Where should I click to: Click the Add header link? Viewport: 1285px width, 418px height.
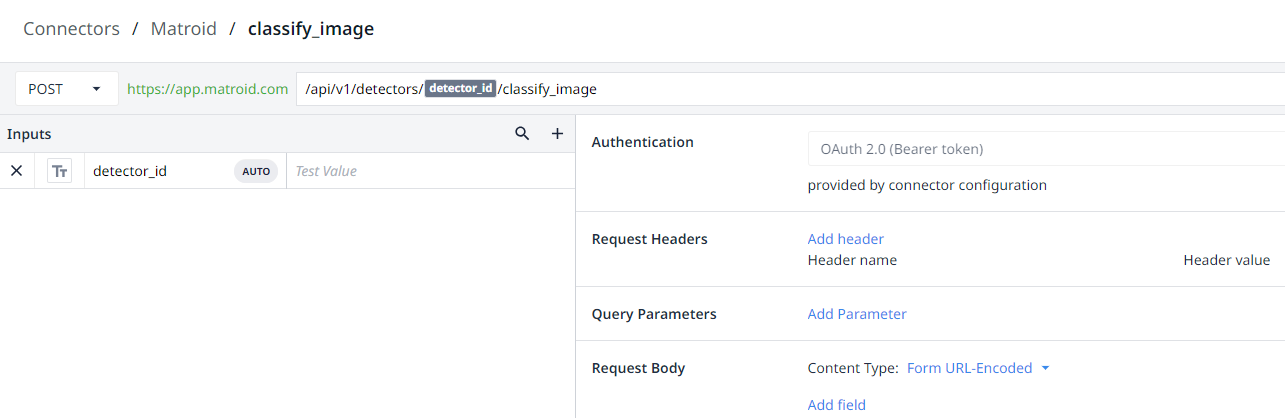coord(845,239)
